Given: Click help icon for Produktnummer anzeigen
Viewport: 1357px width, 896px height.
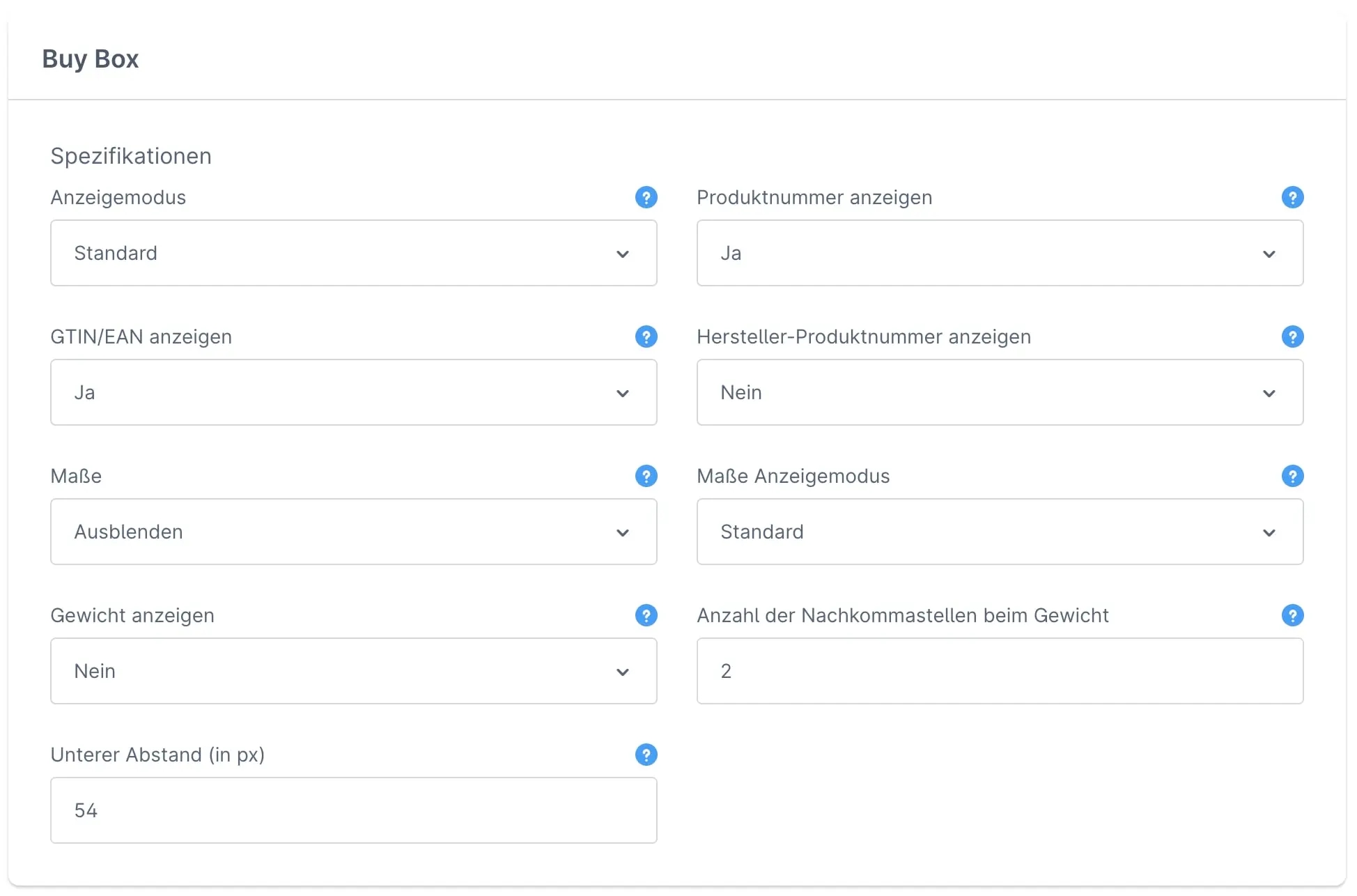Looking at the screenshot, I should pyautogui.click(x=1292, y=197).
